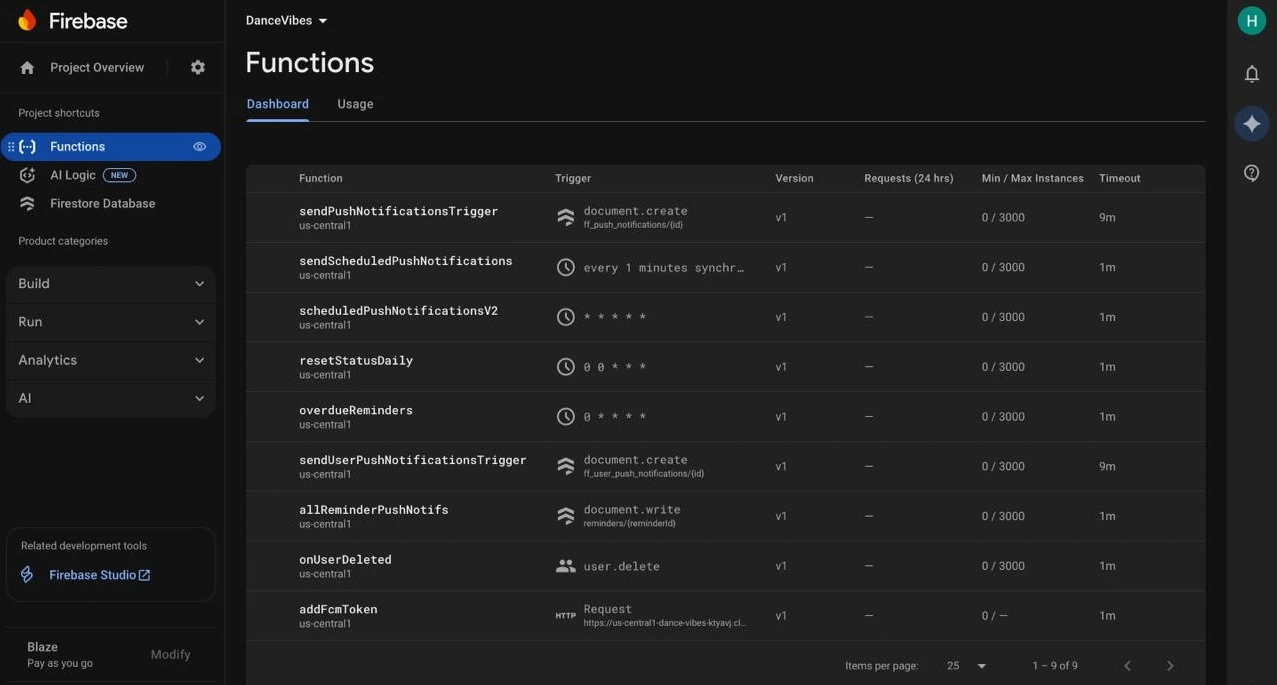Click the addFcmToken request URL
The height and width of the screenshot is (685, 1277).
click(x=665, y=623)
